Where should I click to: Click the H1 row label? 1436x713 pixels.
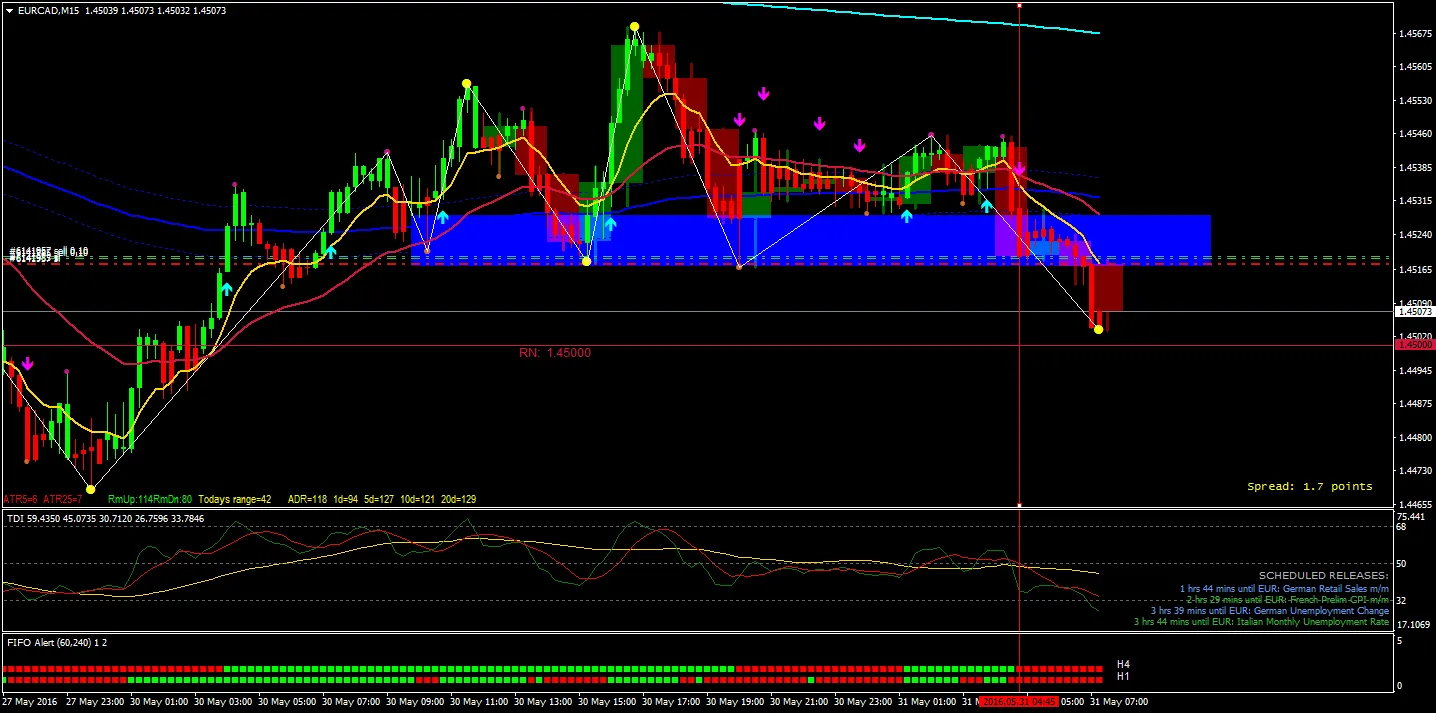[x=1123, y=677]
